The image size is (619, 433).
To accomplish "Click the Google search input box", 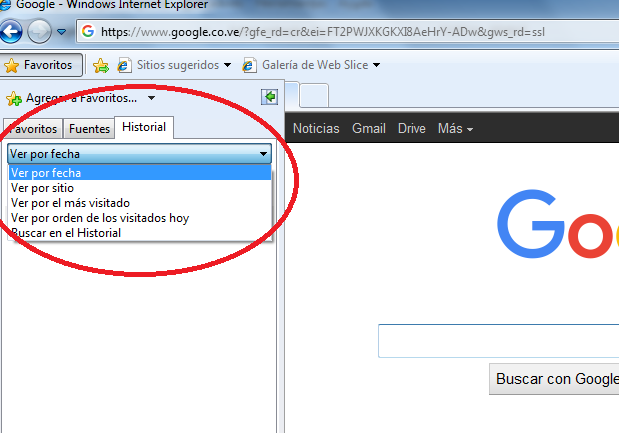I will click(x=499, y=341).
